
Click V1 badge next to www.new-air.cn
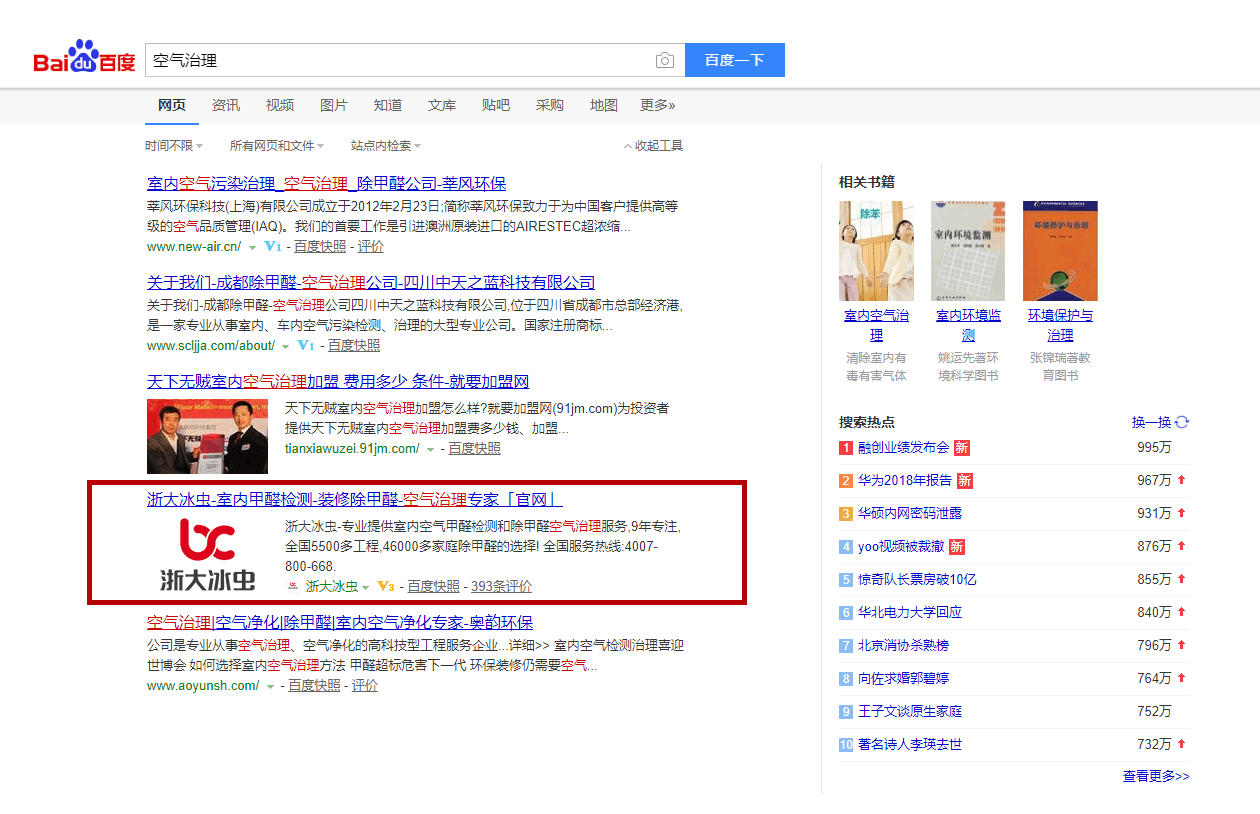pyautogui.click(x=274, y=246)
